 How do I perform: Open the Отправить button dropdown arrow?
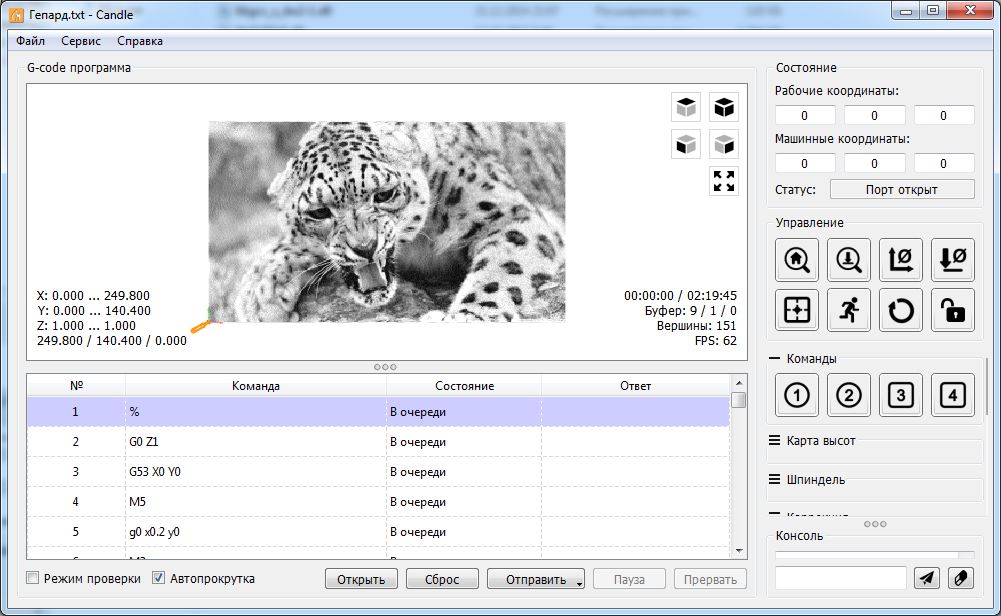tap(579, 583)
